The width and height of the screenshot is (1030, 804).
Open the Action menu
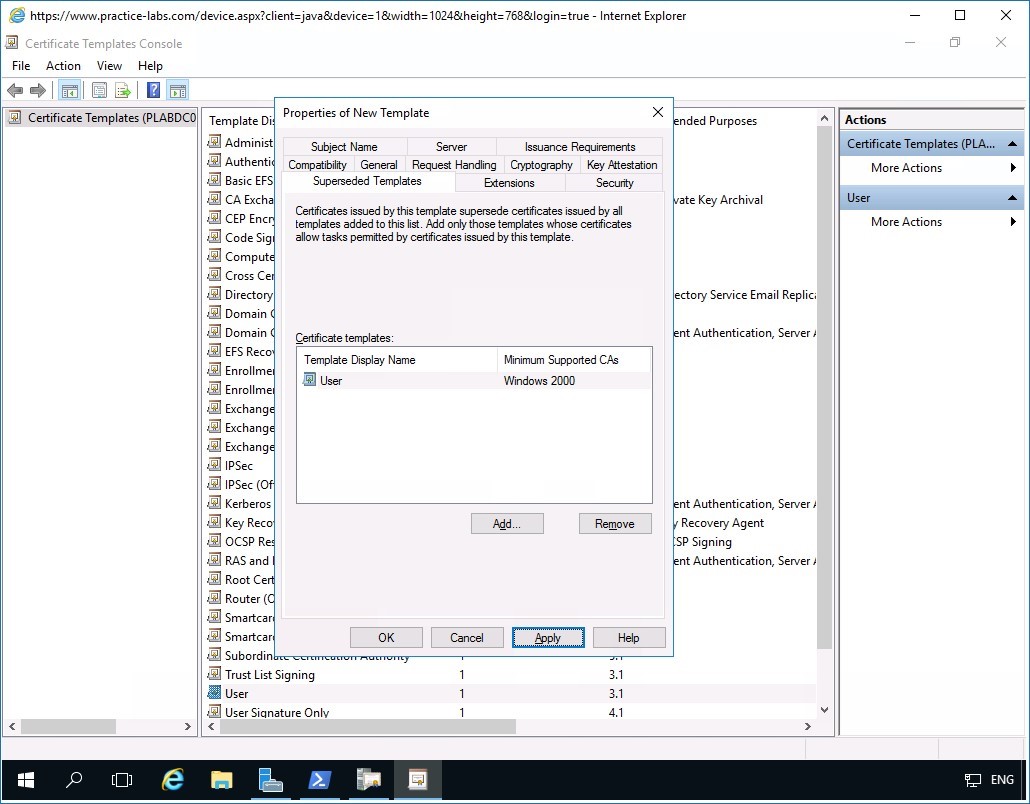pyautogui.click(x=62, y=65)
